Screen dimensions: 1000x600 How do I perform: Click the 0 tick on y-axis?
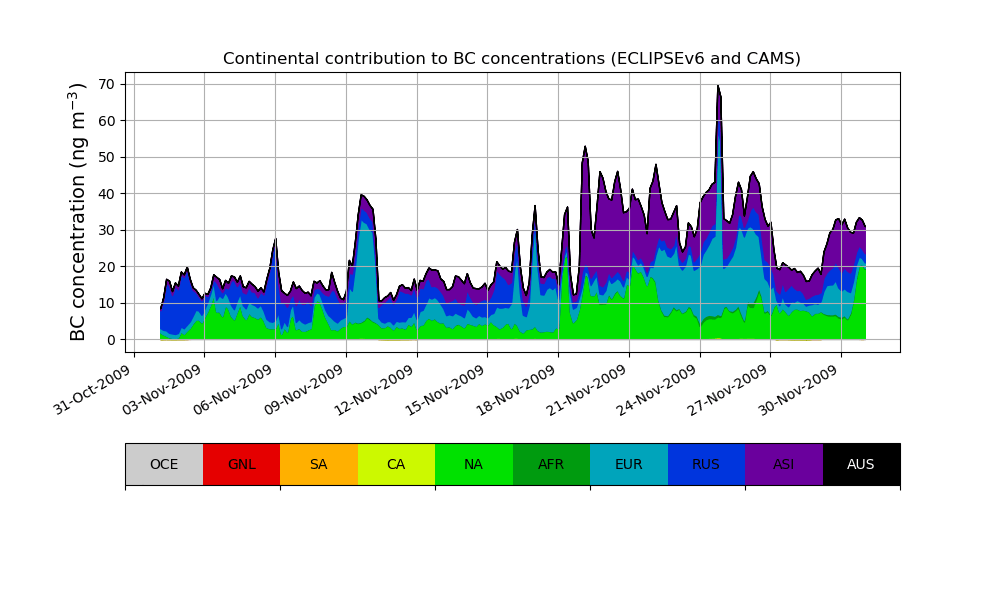(x=112, y=340)
